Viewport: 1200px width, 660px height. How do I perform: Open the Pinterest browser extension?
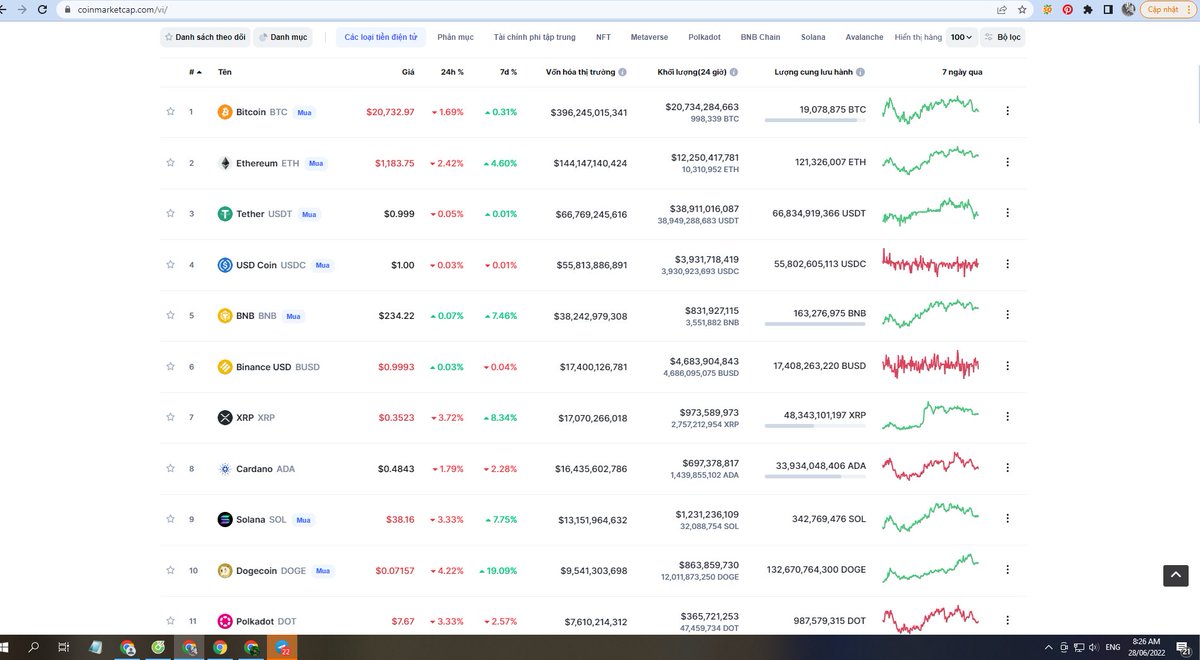click(1068, 9)
